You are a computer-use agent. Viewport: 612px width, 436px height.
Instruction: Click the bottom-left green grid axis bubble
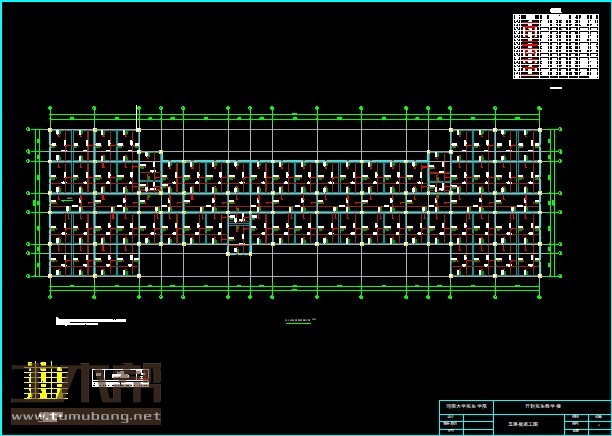coord(50,296)
